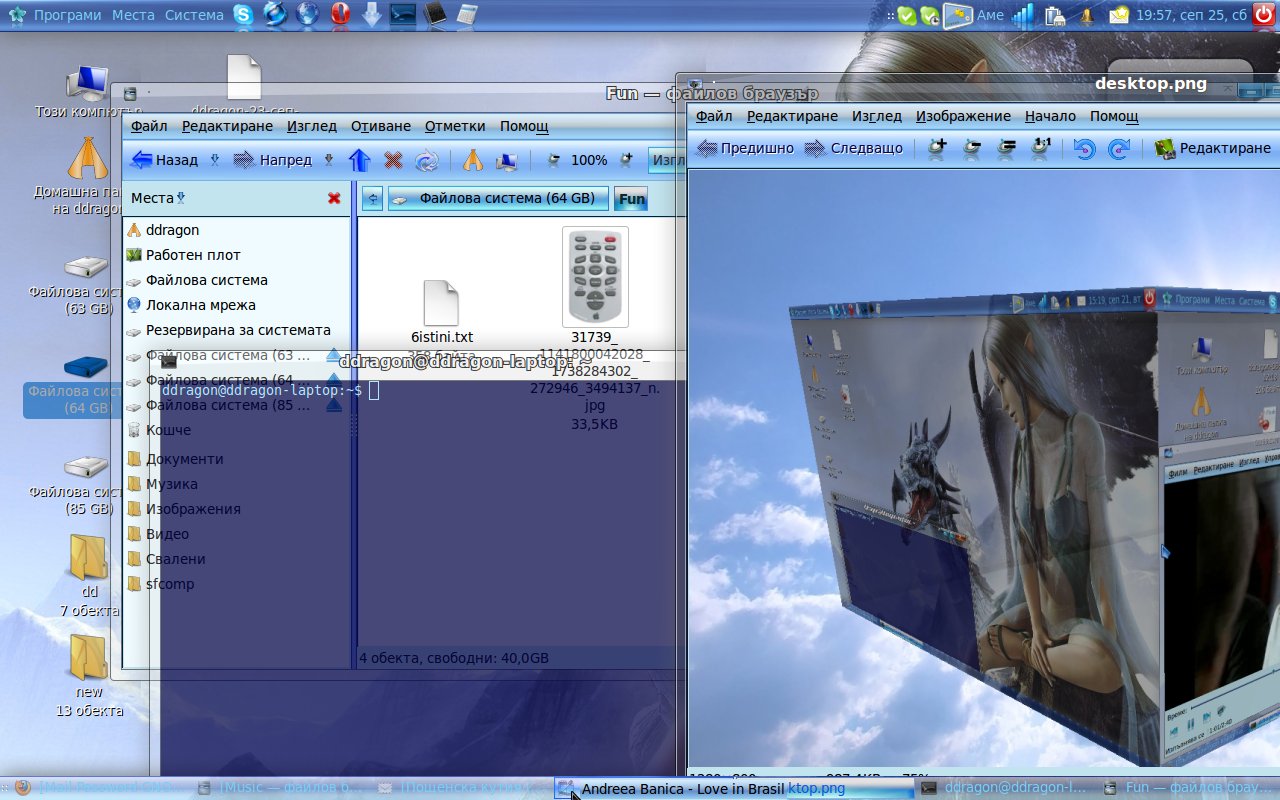
Task: Click the blue globe web browser launcher
Action: (x=307, y=15)
